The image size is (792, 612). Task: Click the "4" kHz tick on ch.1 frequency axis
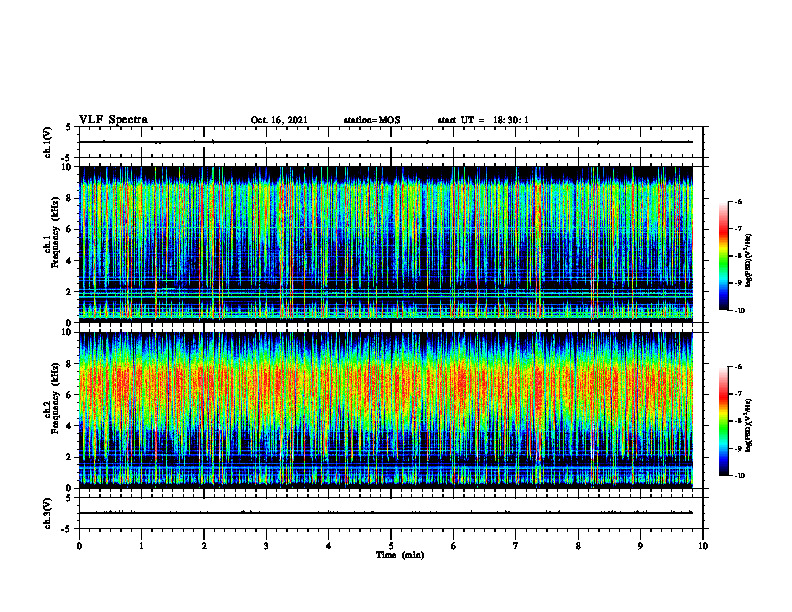70,261
